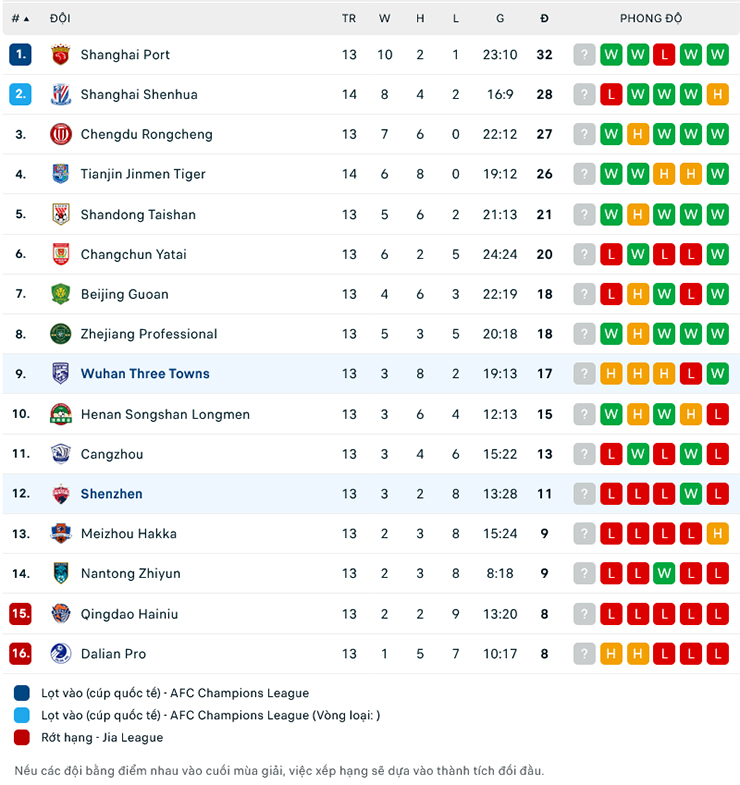
Task: Open the Shandong Taishan team link
Action: point(138,214)
